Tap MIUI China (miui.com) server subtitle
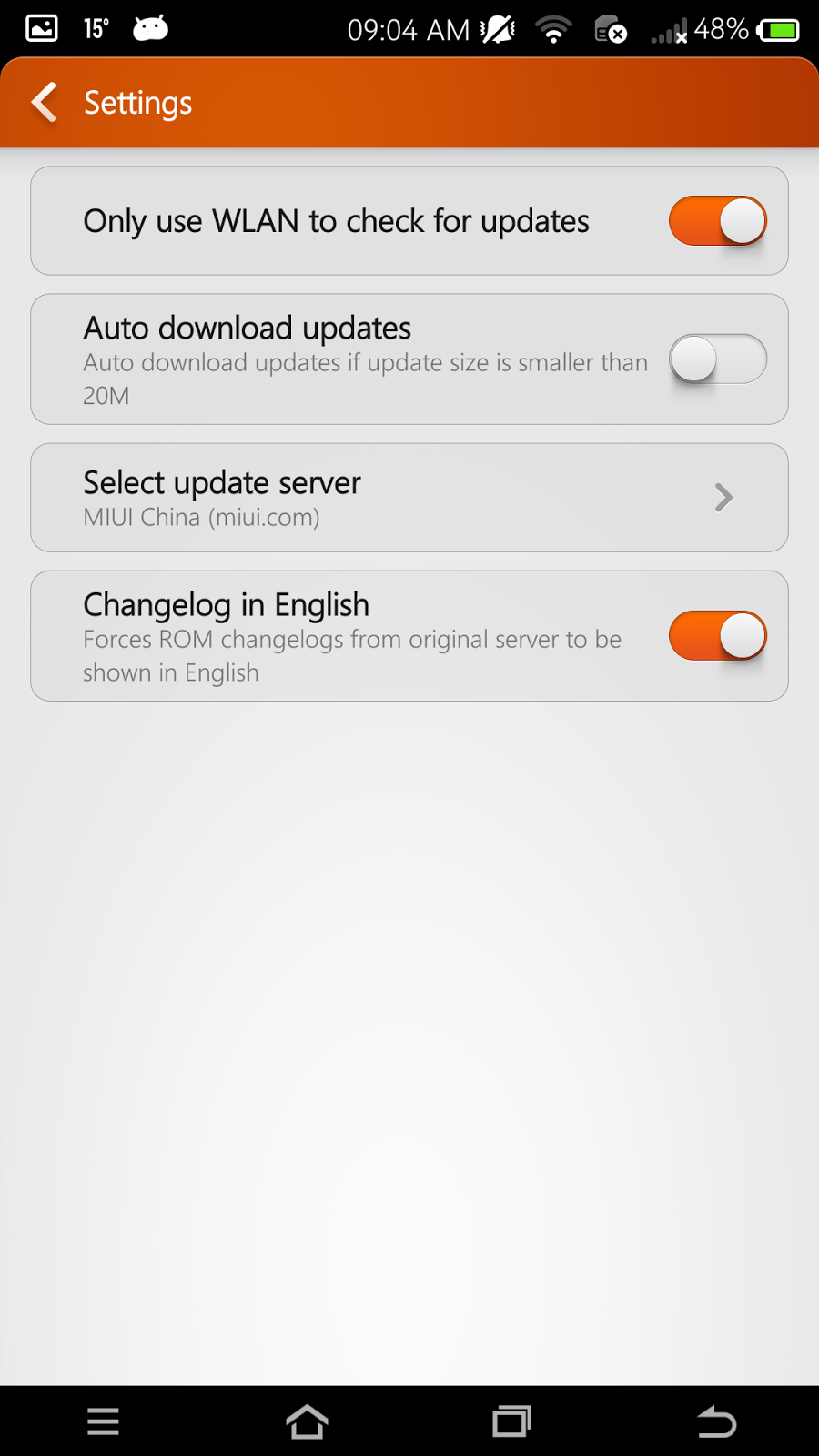 coord(201,518)
